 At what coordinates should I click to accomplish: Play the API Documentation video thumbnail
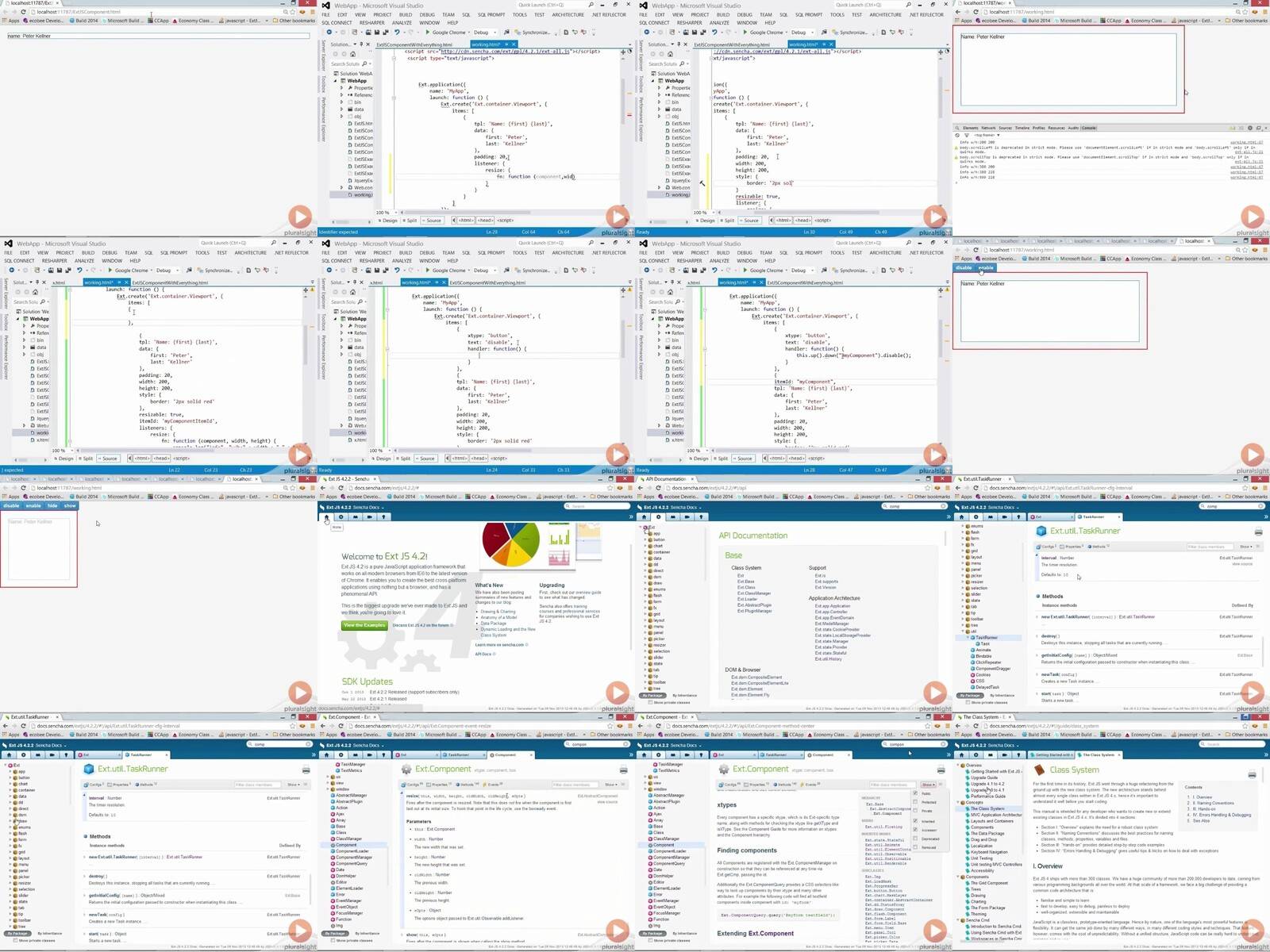click(935, 692)
